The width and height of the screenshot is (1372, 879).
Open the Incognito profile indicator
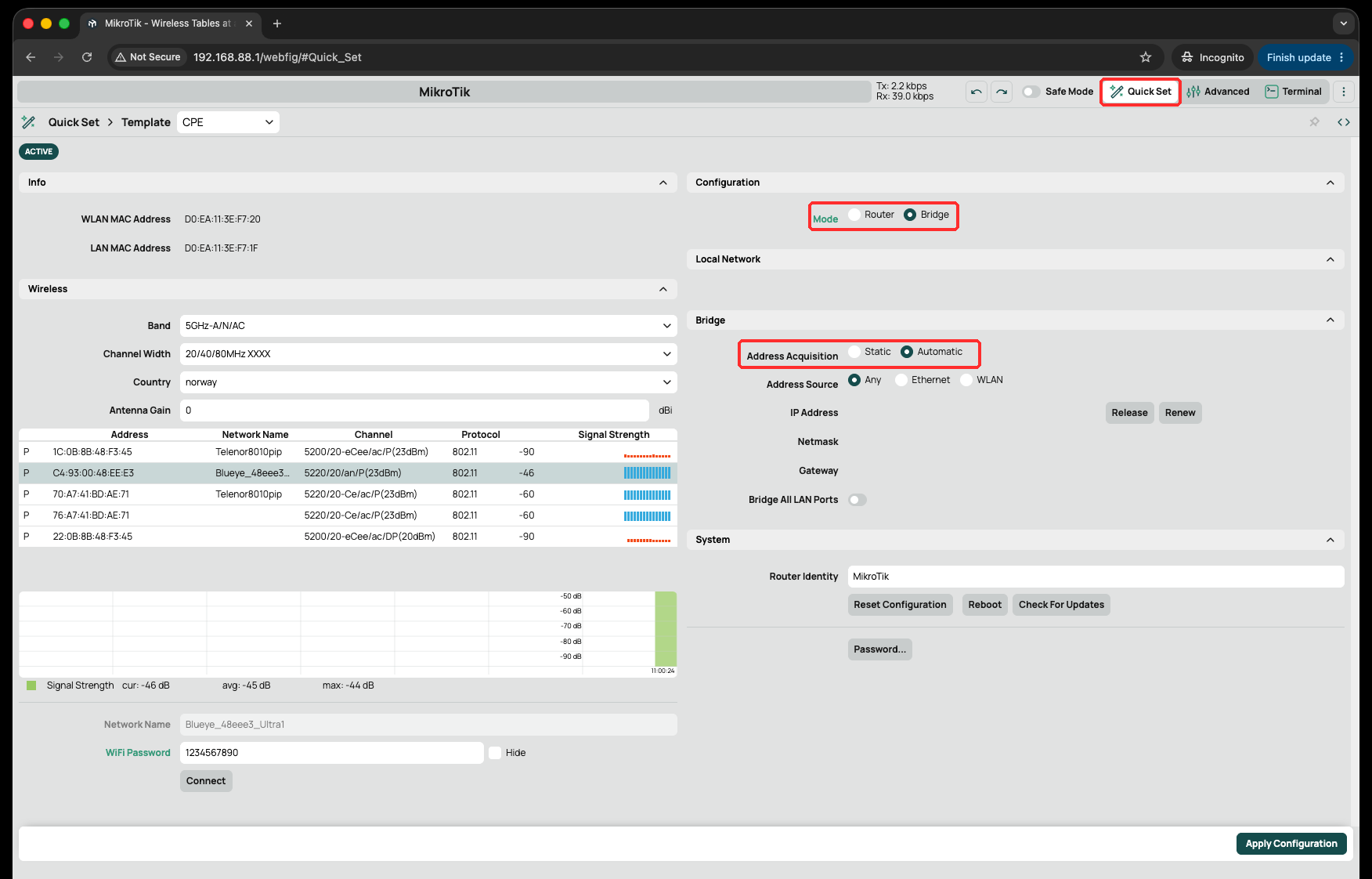click(1213, 57)
